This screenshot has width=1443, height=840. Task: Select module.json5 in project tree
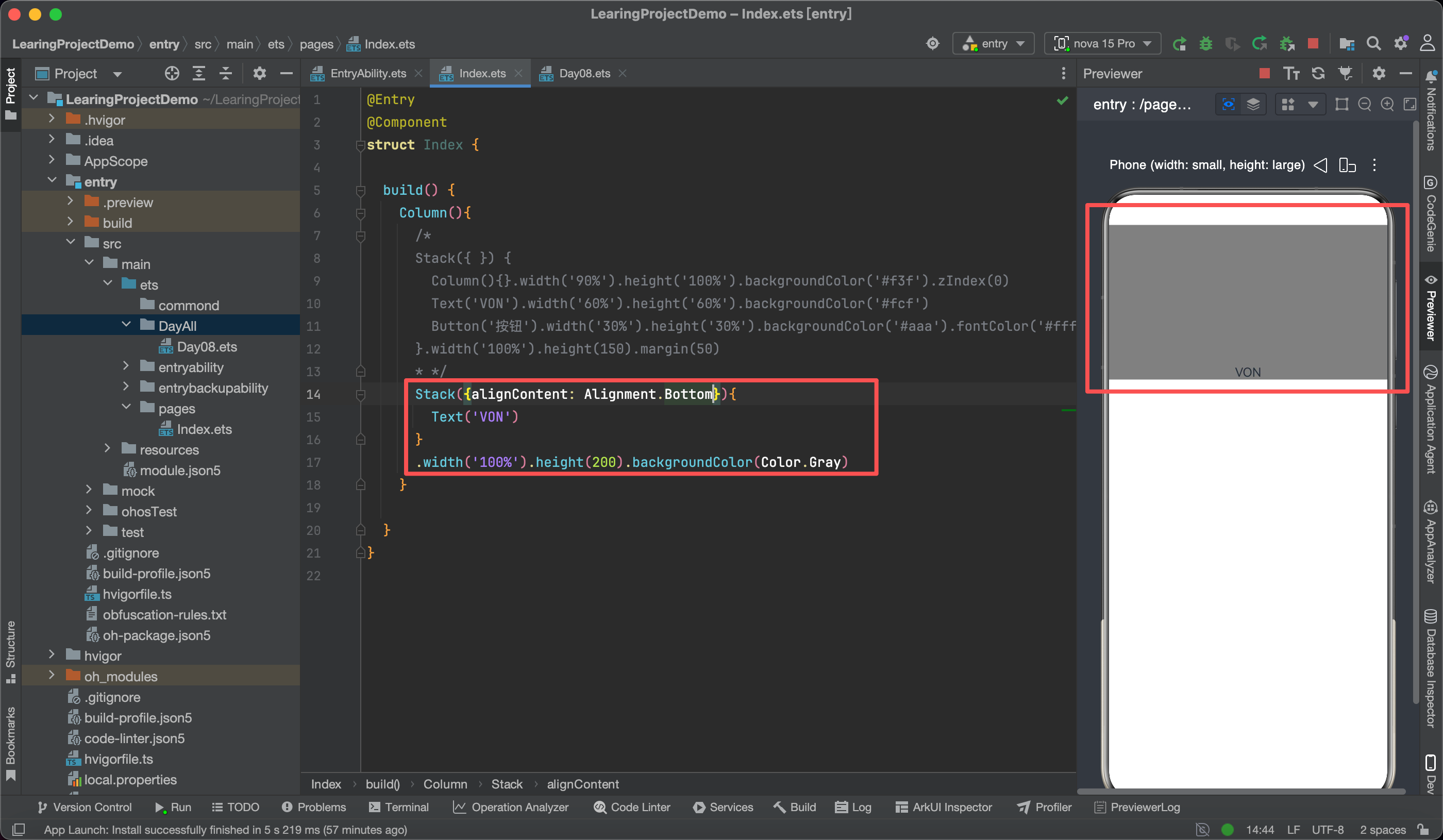(x=180, y=470)
